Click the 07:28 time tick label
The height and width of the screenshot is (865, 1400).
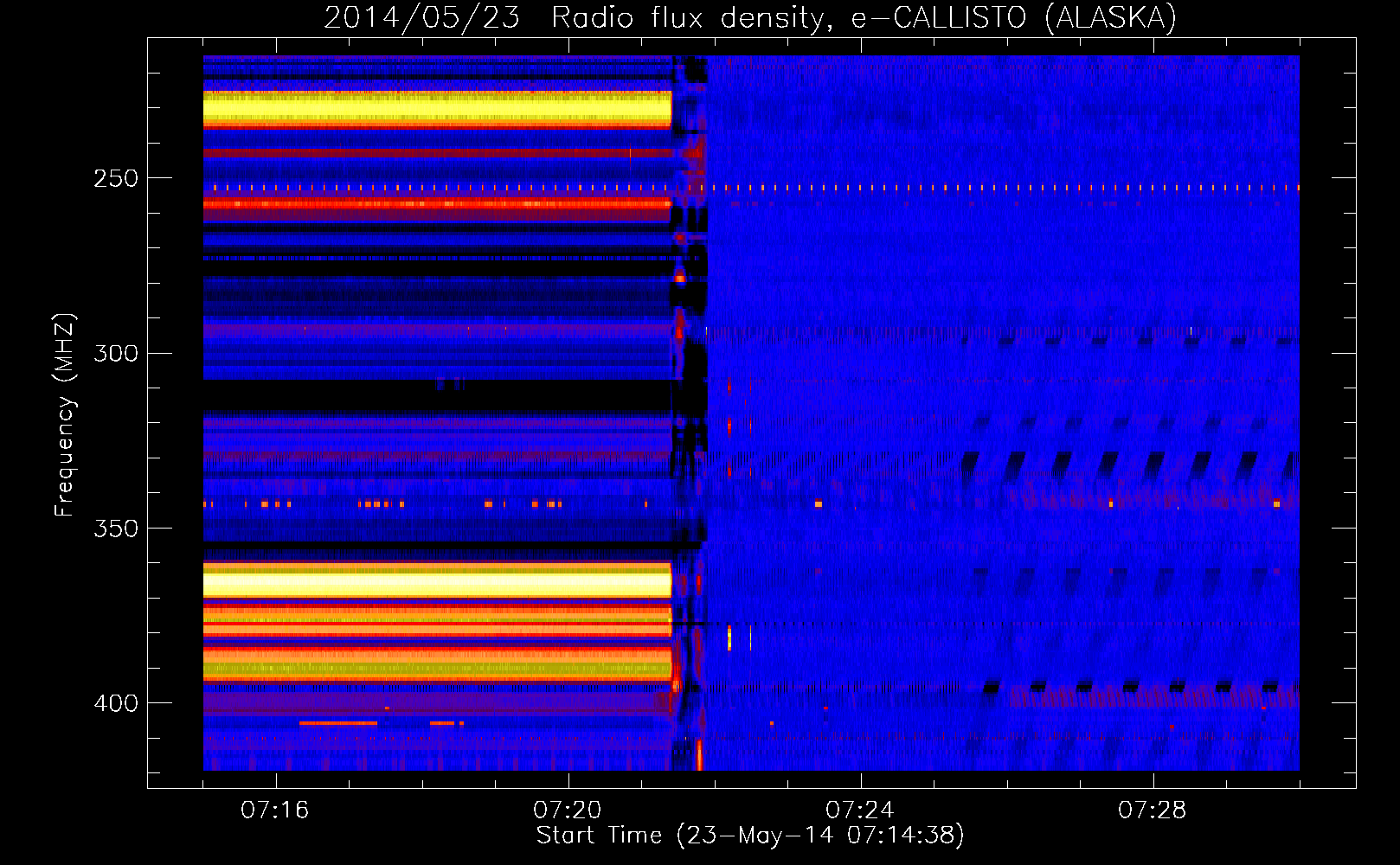[x=1153, y=811]
